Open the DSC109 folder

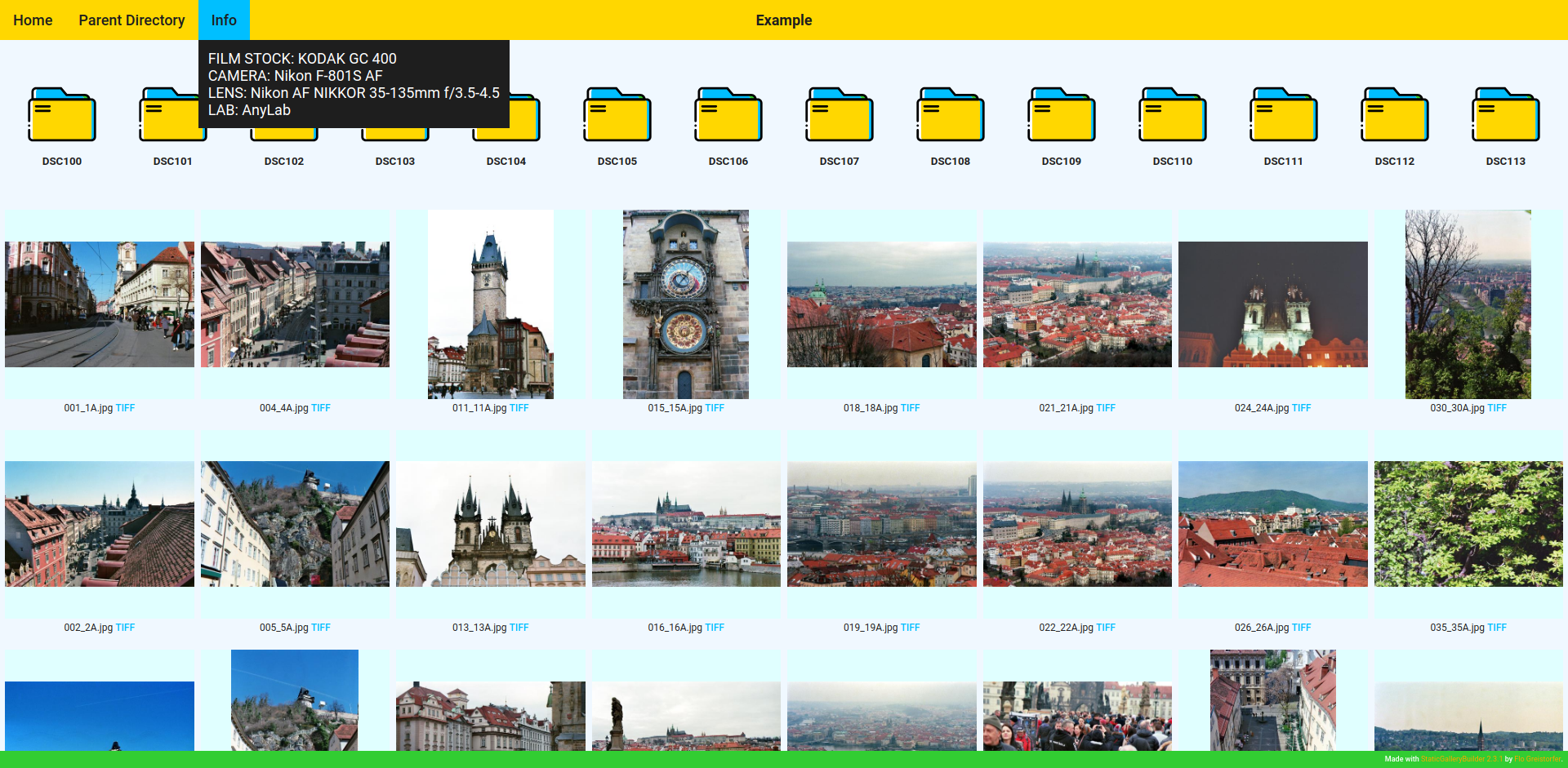click(1062, 116)
